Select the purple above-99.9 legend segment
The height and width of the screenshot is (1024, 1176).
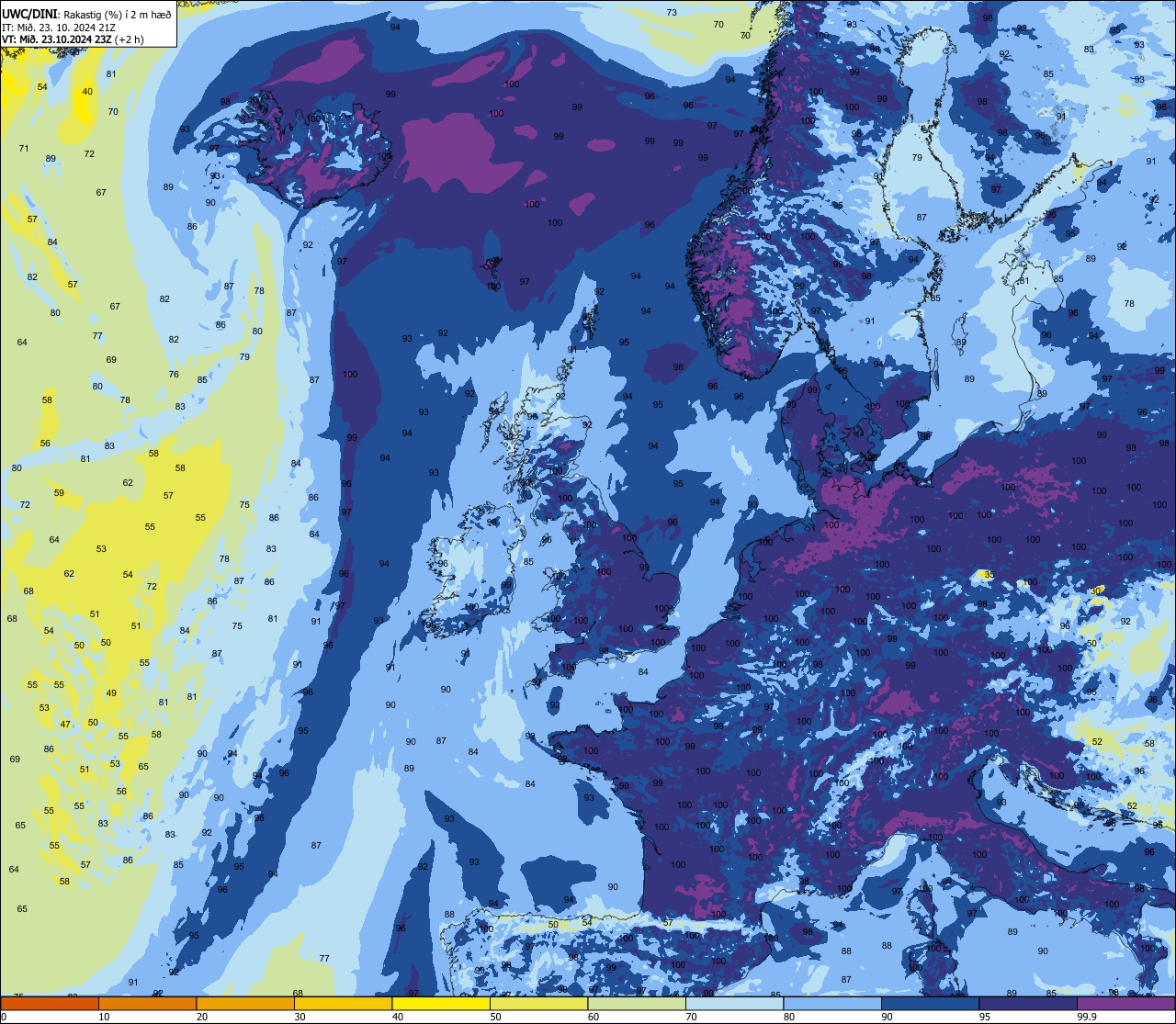tap(1126, 1003)
